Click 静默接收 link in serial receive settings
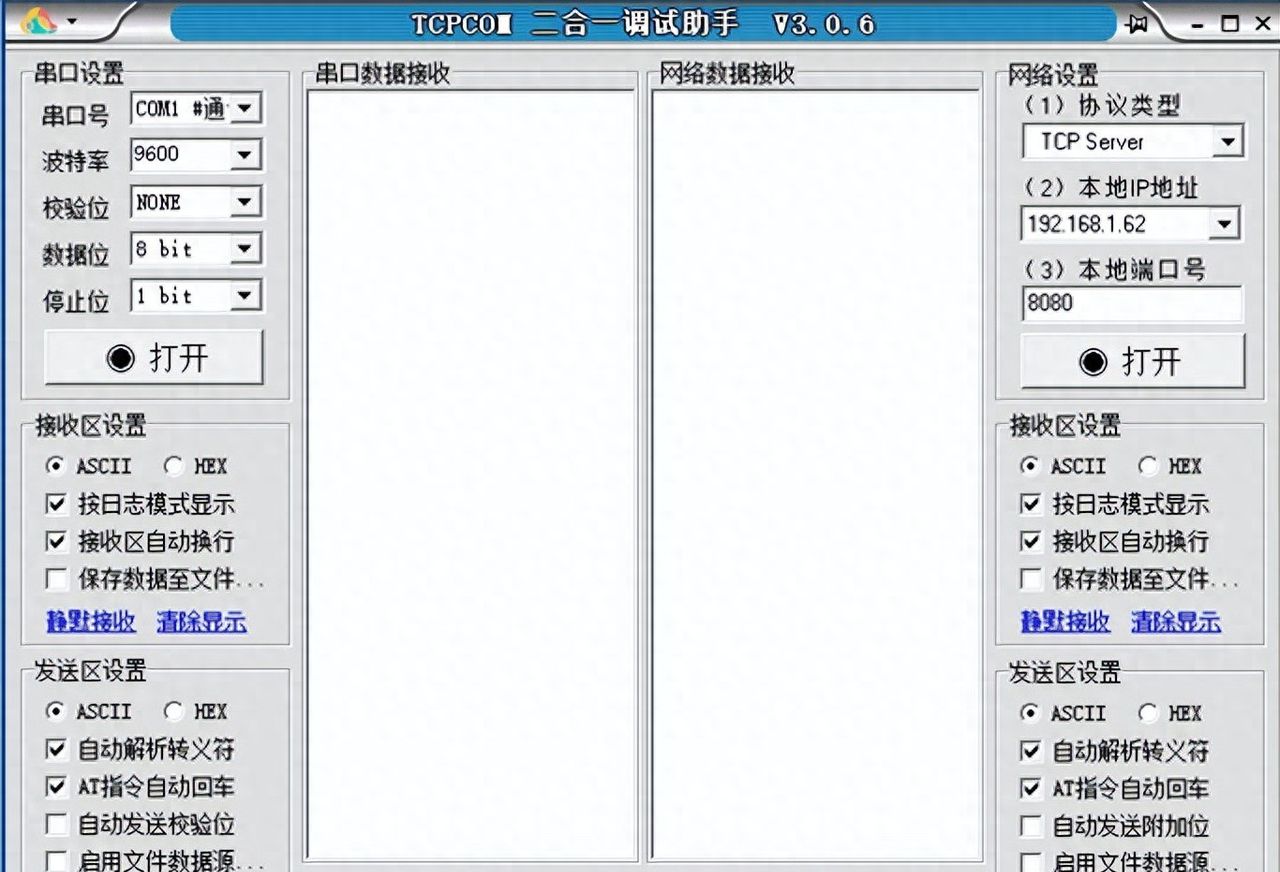This screenshot has height=872, width=1280. [x=90, y=621]
